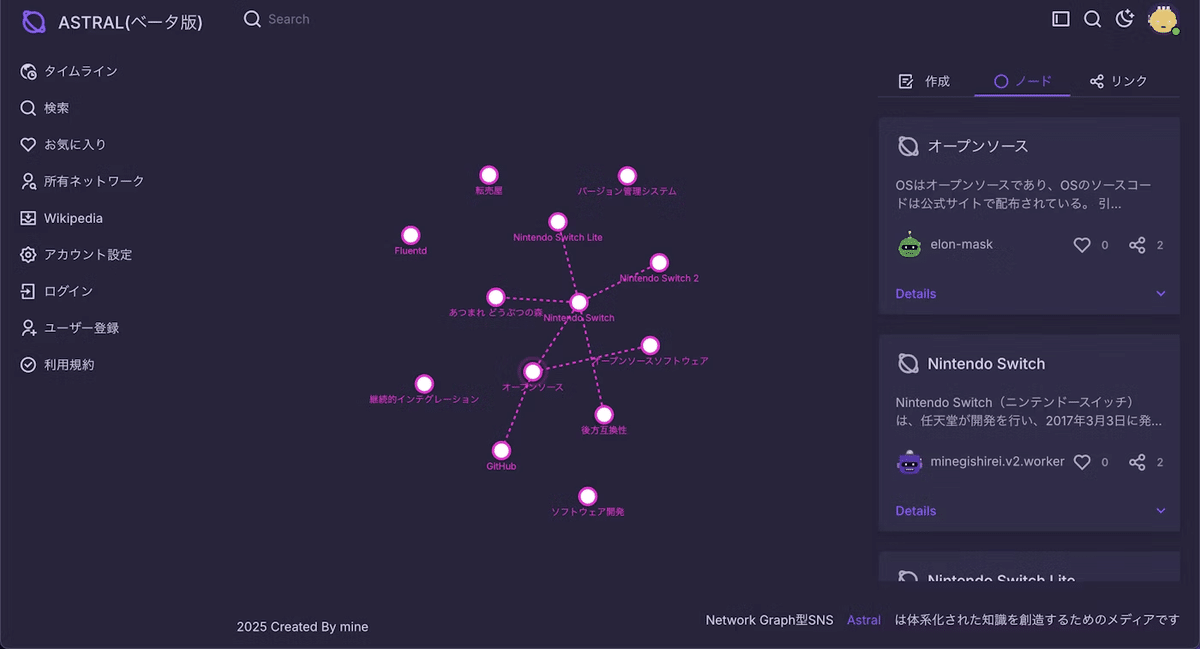Click the magnifier icon beside Search field
The image size is (1200, 649).
pos(252,19)
